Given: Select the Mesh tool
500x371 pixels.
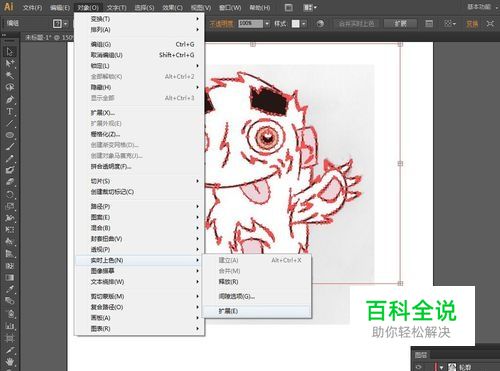Looking at the screenshot, I should pyautogui.click(x=10, y=266).
